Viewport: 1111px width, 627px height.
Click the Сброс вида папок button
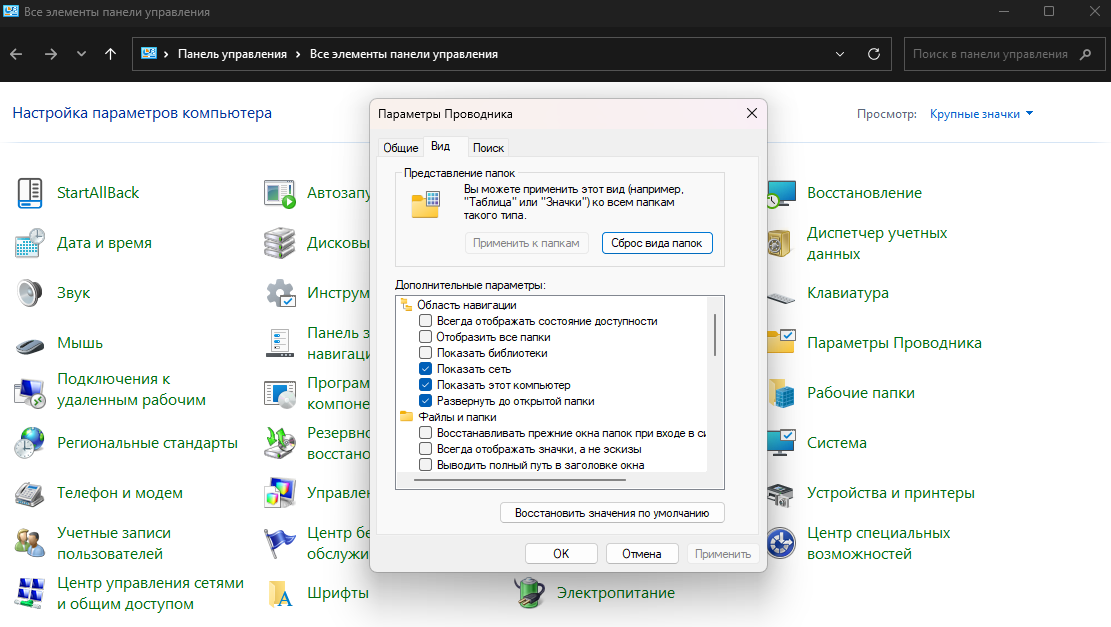(657, 243)
